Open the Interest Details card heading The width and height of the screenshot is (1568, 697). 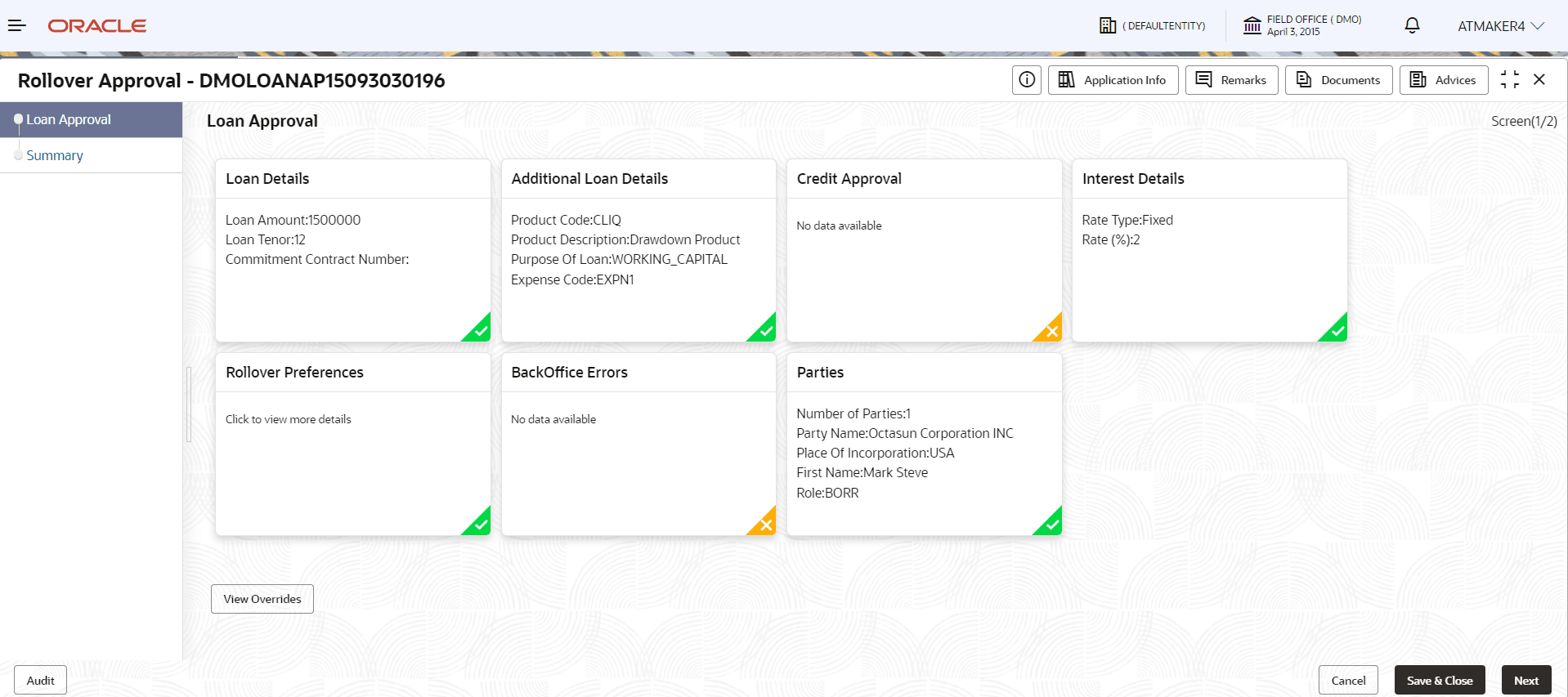coord(1133,179)
